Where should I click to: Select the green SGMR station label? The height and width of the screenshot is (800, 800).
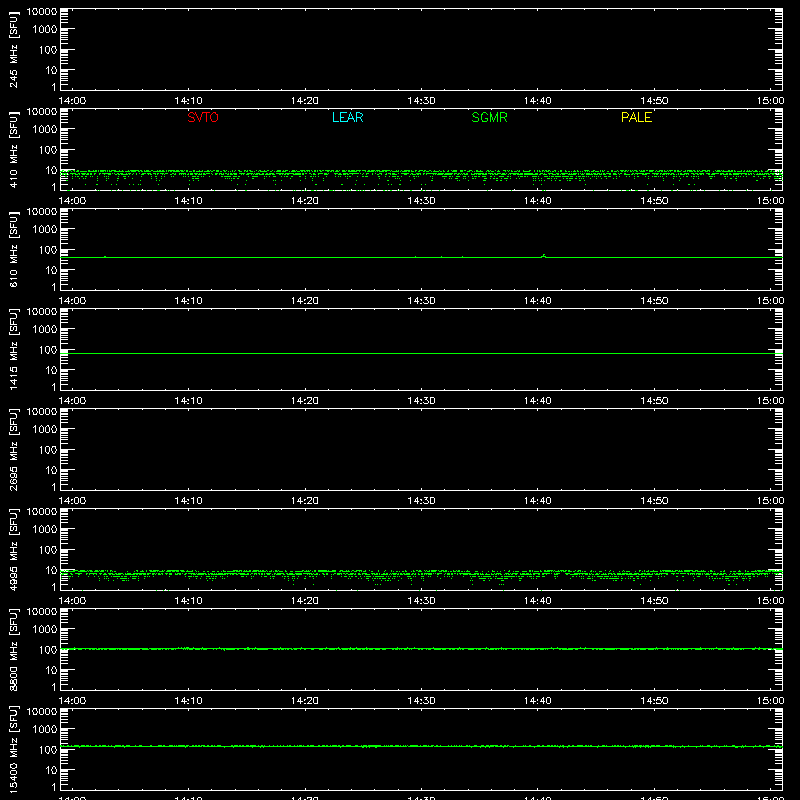click(489, 117)
